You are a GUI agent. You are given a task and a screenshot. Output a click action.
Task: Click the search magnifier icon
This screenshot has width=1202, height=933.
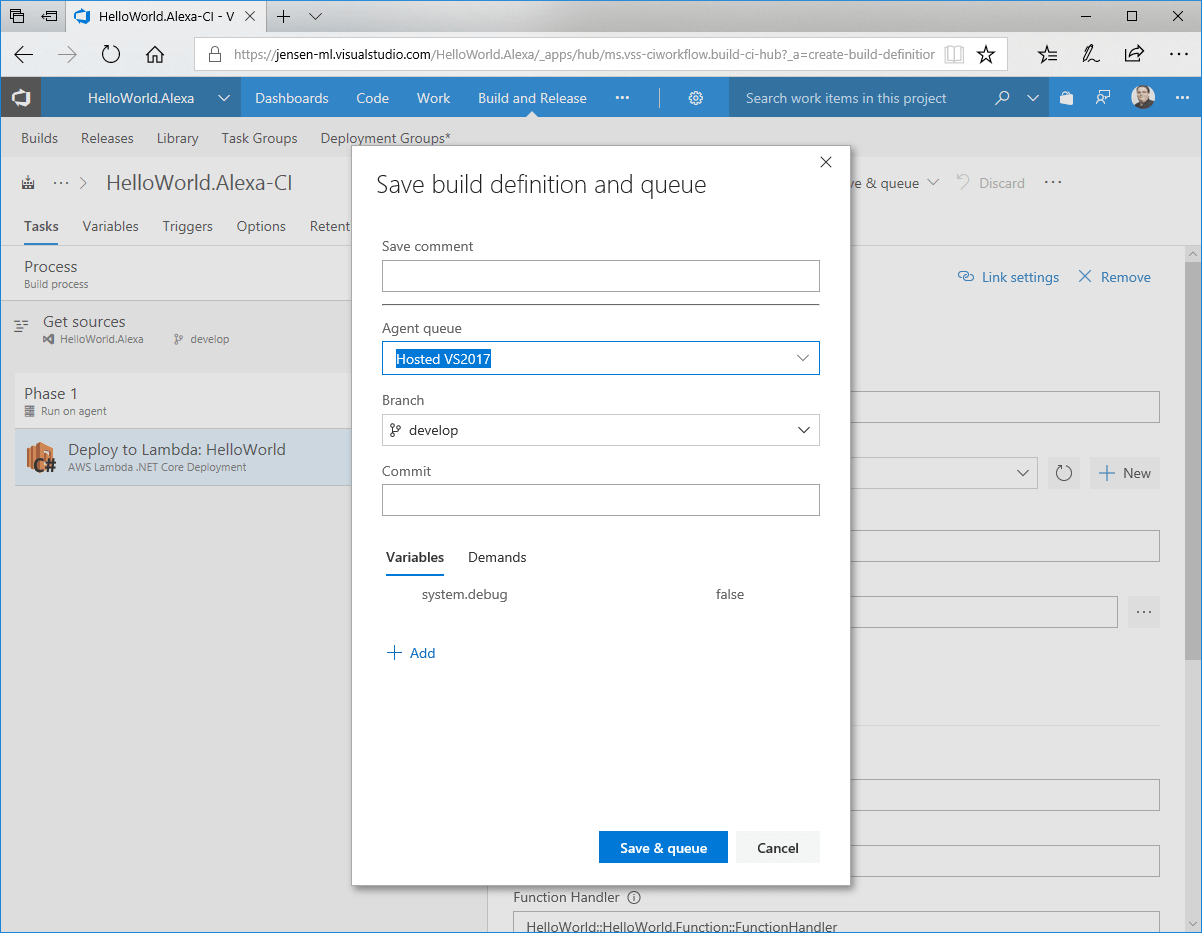point(1002,98)
